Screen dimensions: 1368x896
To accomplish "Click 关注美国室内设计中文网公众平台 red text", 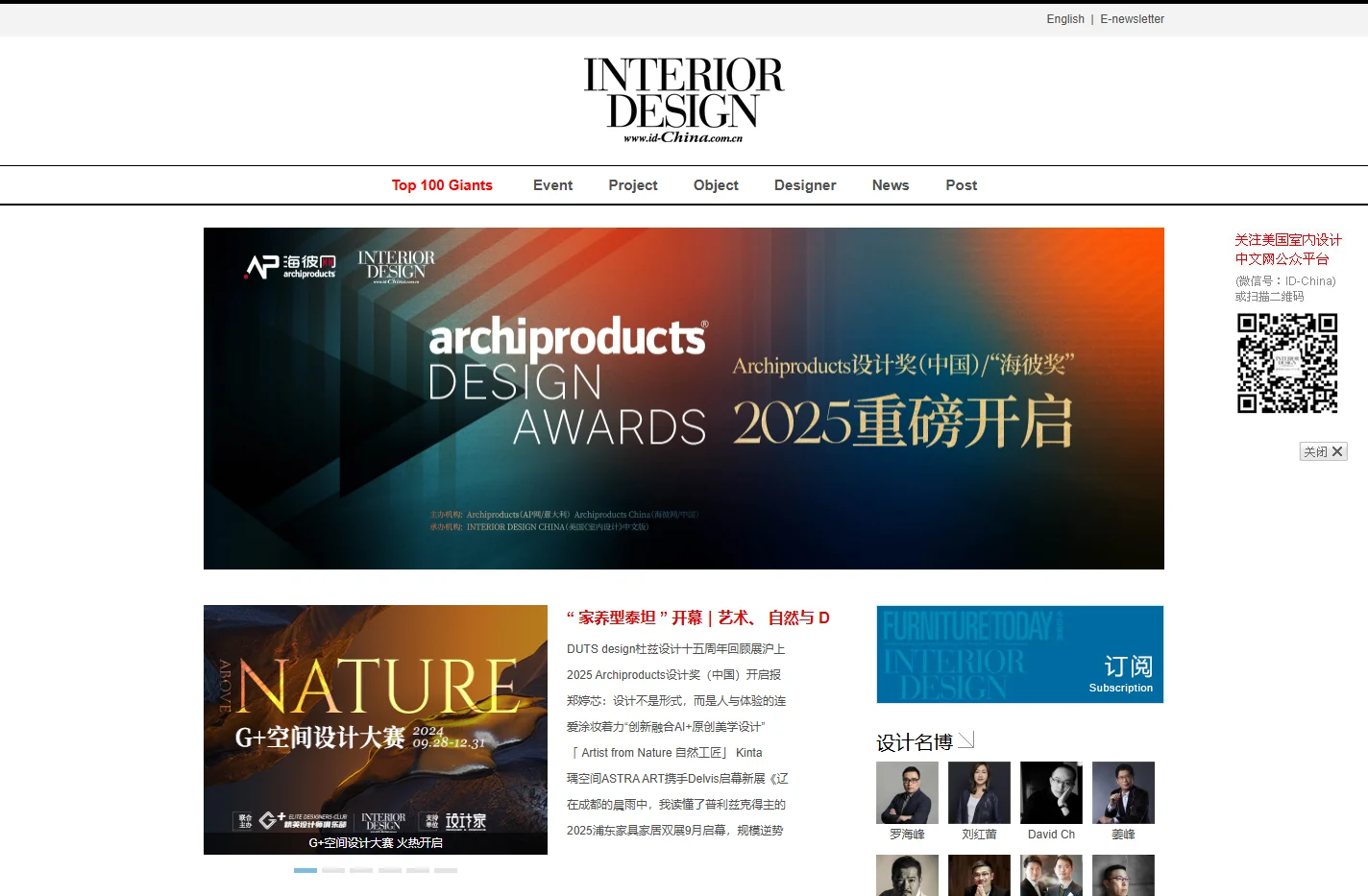I will tap(1288, 250).
